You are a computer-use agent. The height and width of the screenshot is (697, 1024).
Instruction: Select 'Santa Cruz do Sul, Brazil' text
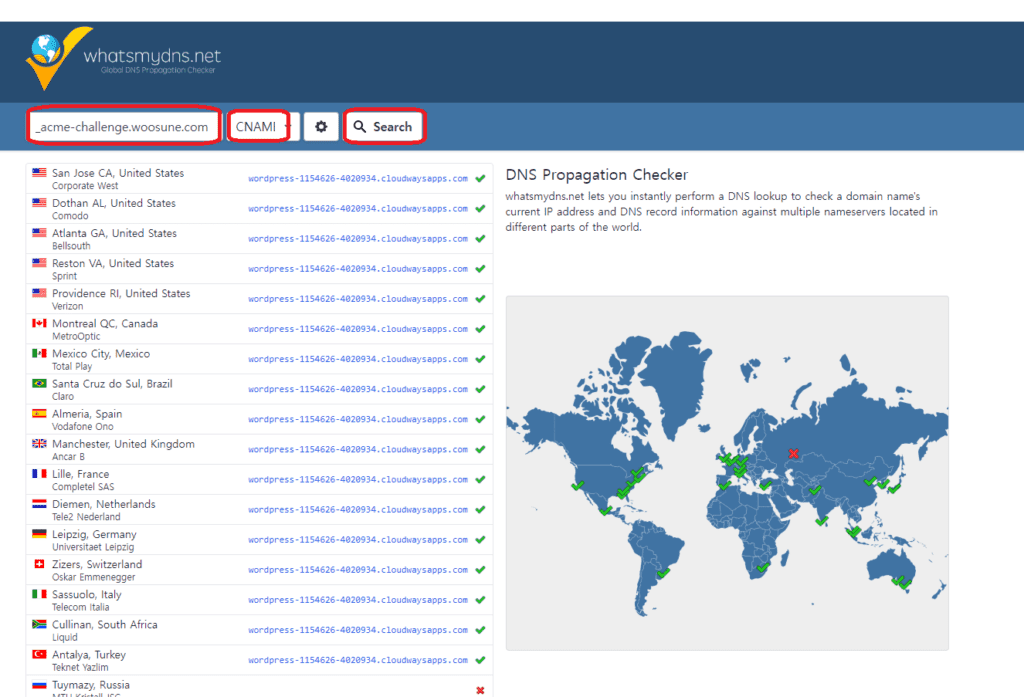[x=112, y=383]
